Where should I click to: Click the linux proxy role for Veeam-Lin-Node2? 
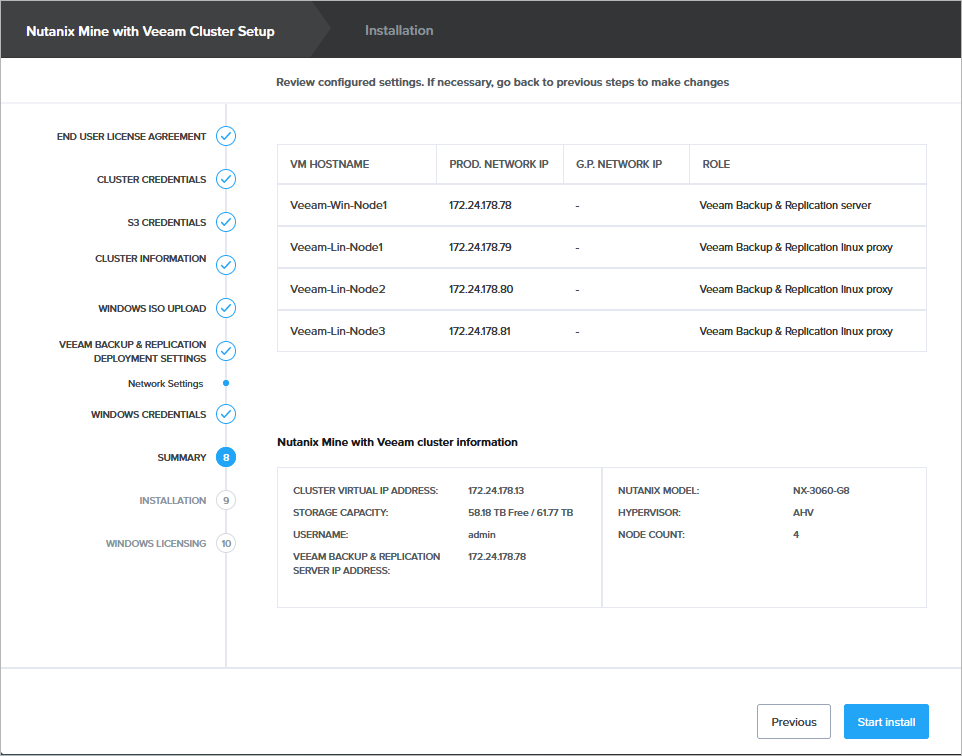click(x=796, y=288)
